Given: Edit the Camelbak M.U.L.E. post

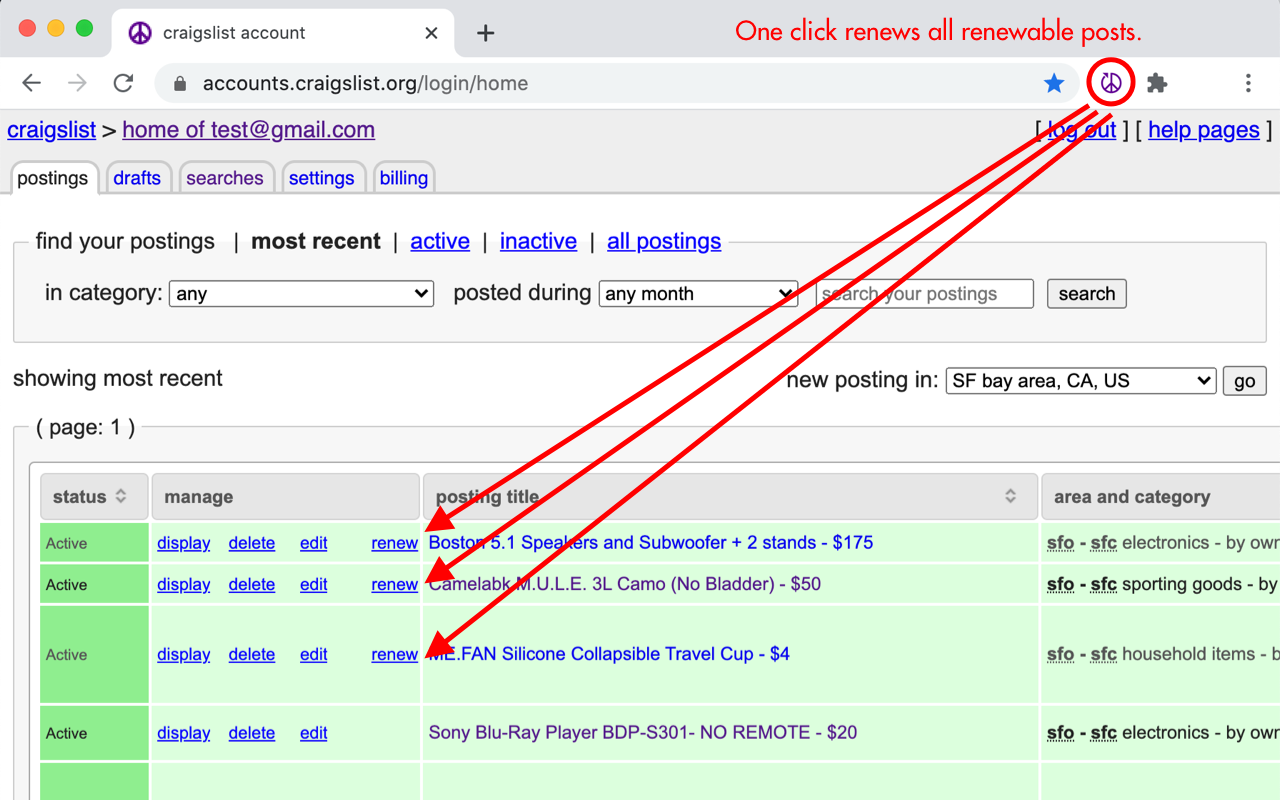Looking at the screenshot, I should (x=314, y=584).
